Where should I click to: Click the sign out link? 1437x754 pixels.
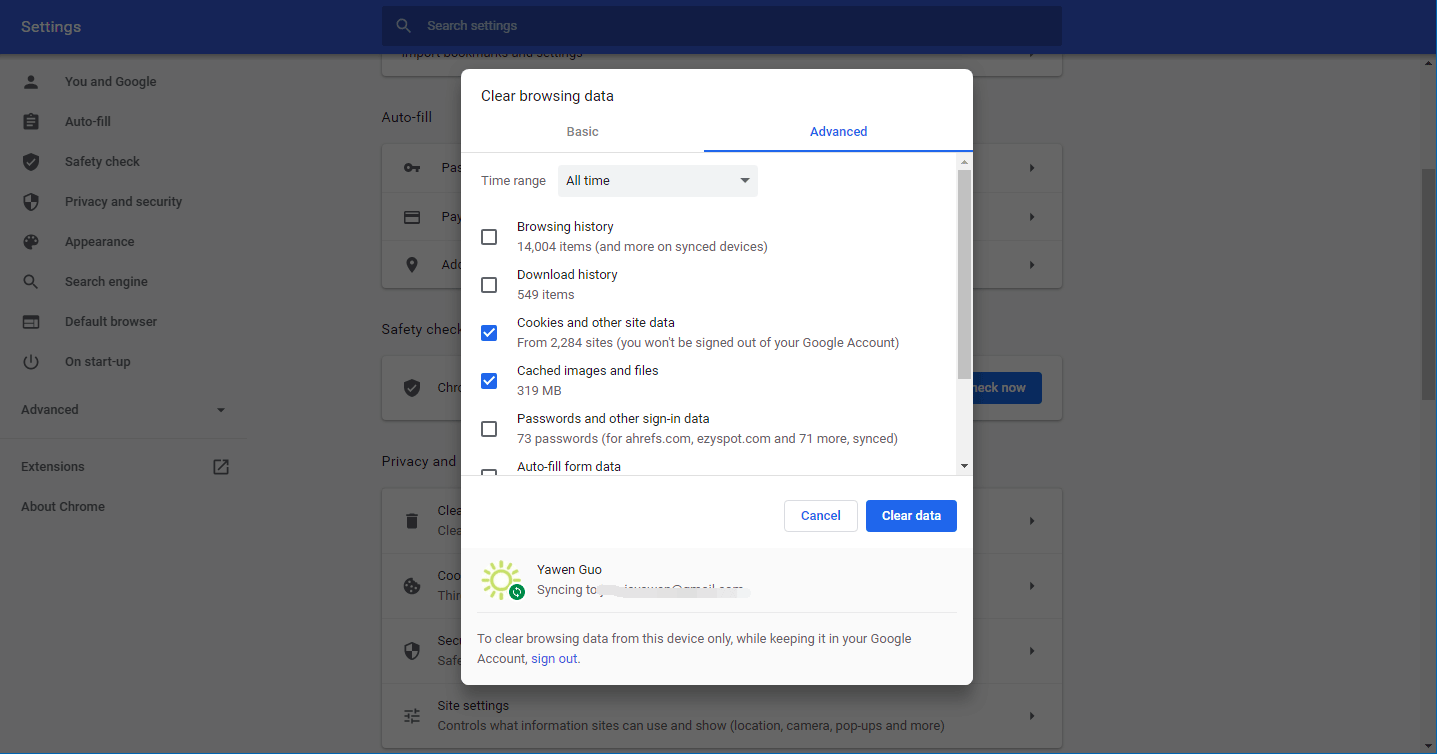click(554, 659)
